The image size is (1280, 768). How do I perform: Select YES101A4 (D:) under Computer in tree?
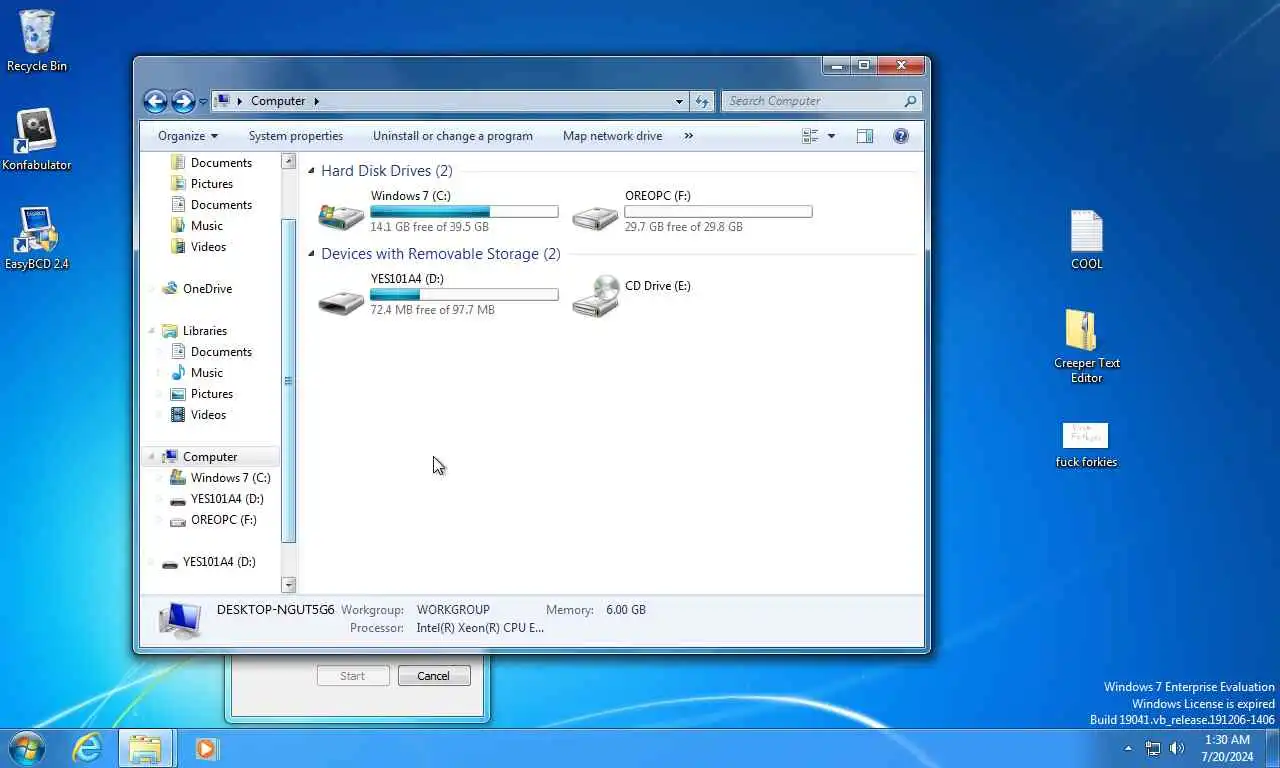point(227,499)
